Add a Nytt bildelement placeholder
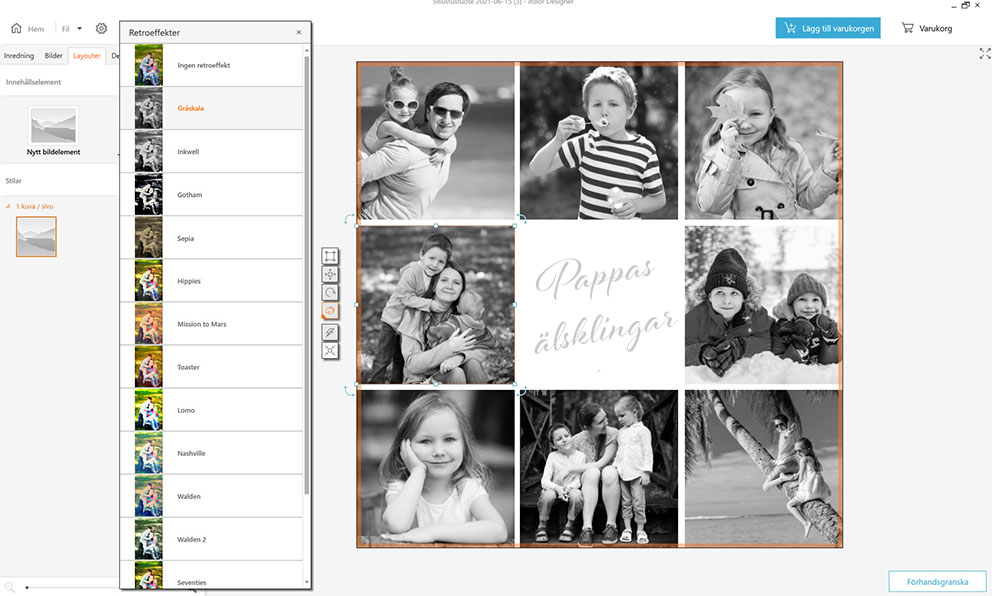Viewport: 992px width, 596px height. coord(53,132)
